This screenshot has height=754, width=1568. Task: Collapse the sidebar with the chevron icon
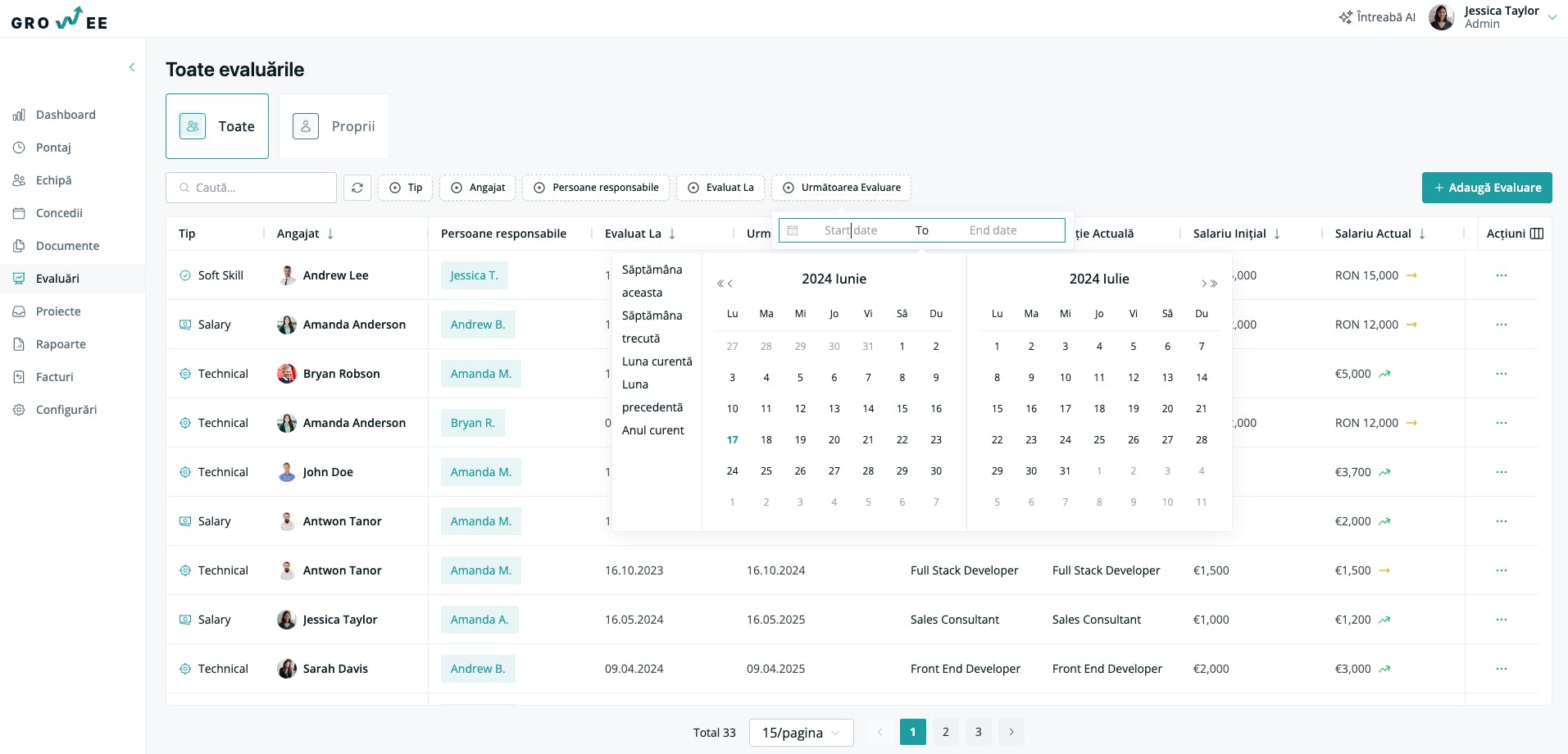click(132, 67)
